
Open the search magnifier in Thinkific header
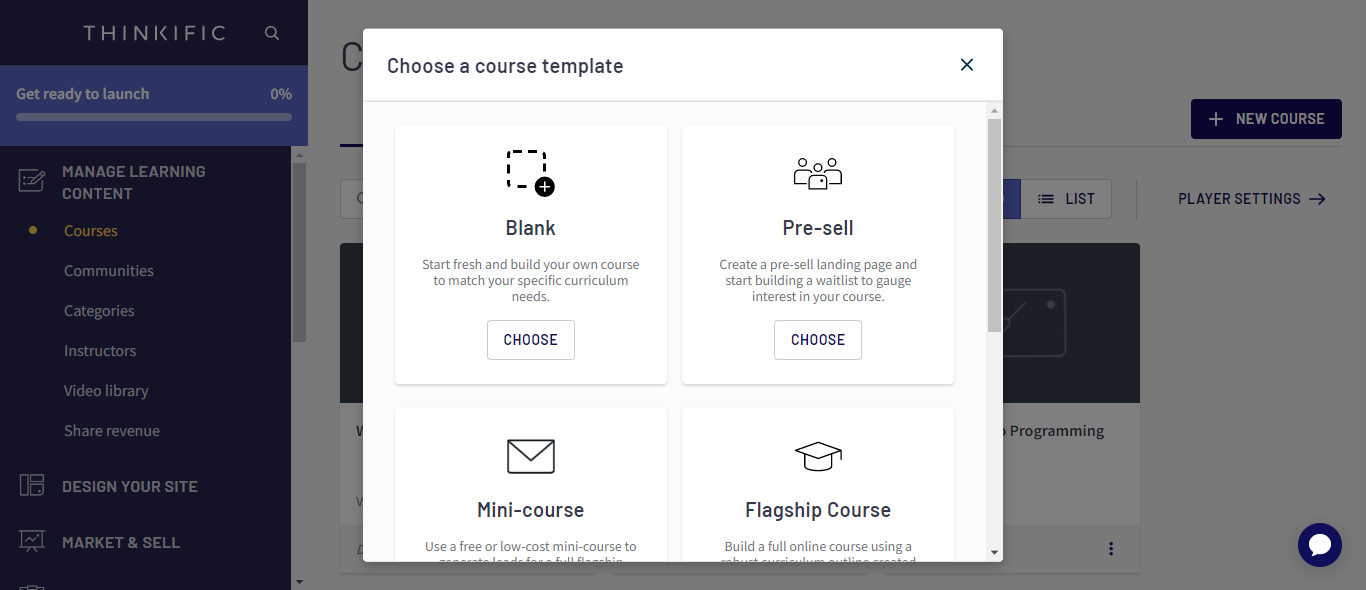272,33
